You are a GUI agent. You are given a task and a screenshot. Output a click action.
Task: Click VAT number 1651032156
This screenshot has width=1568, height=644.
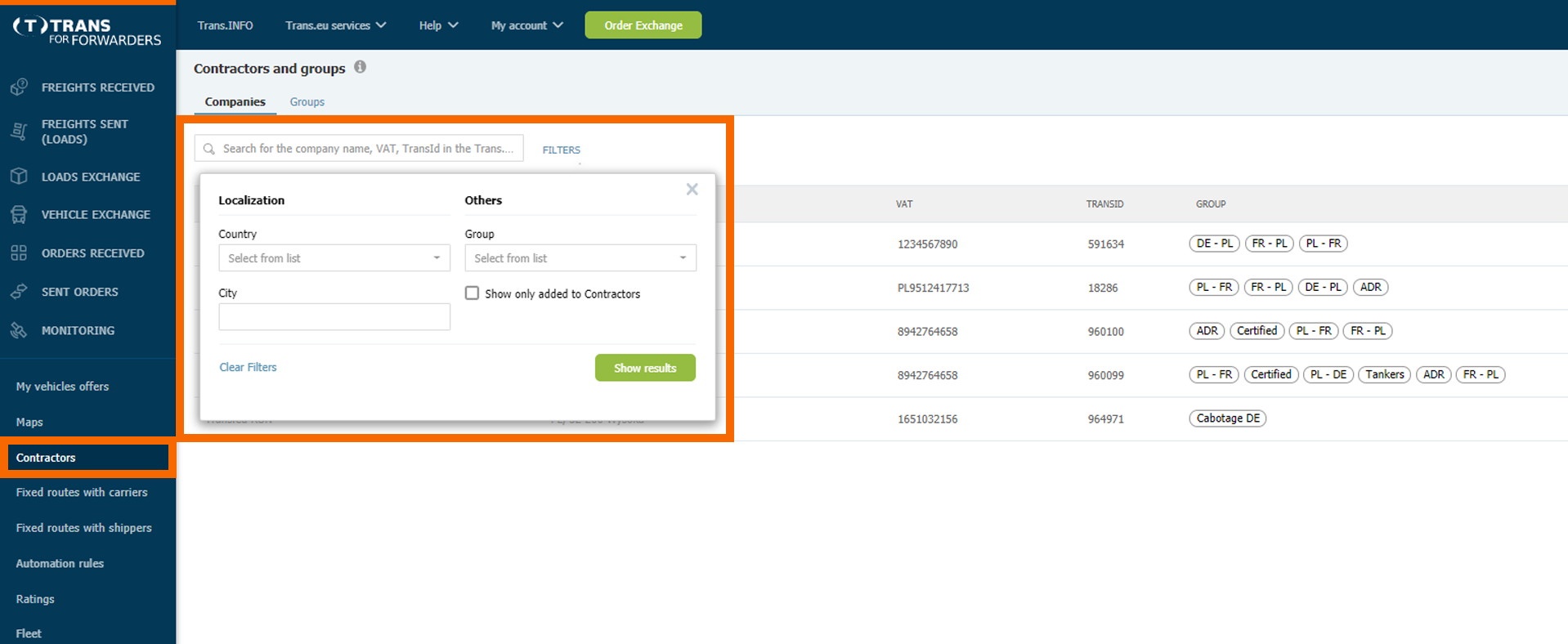(927, 419)
